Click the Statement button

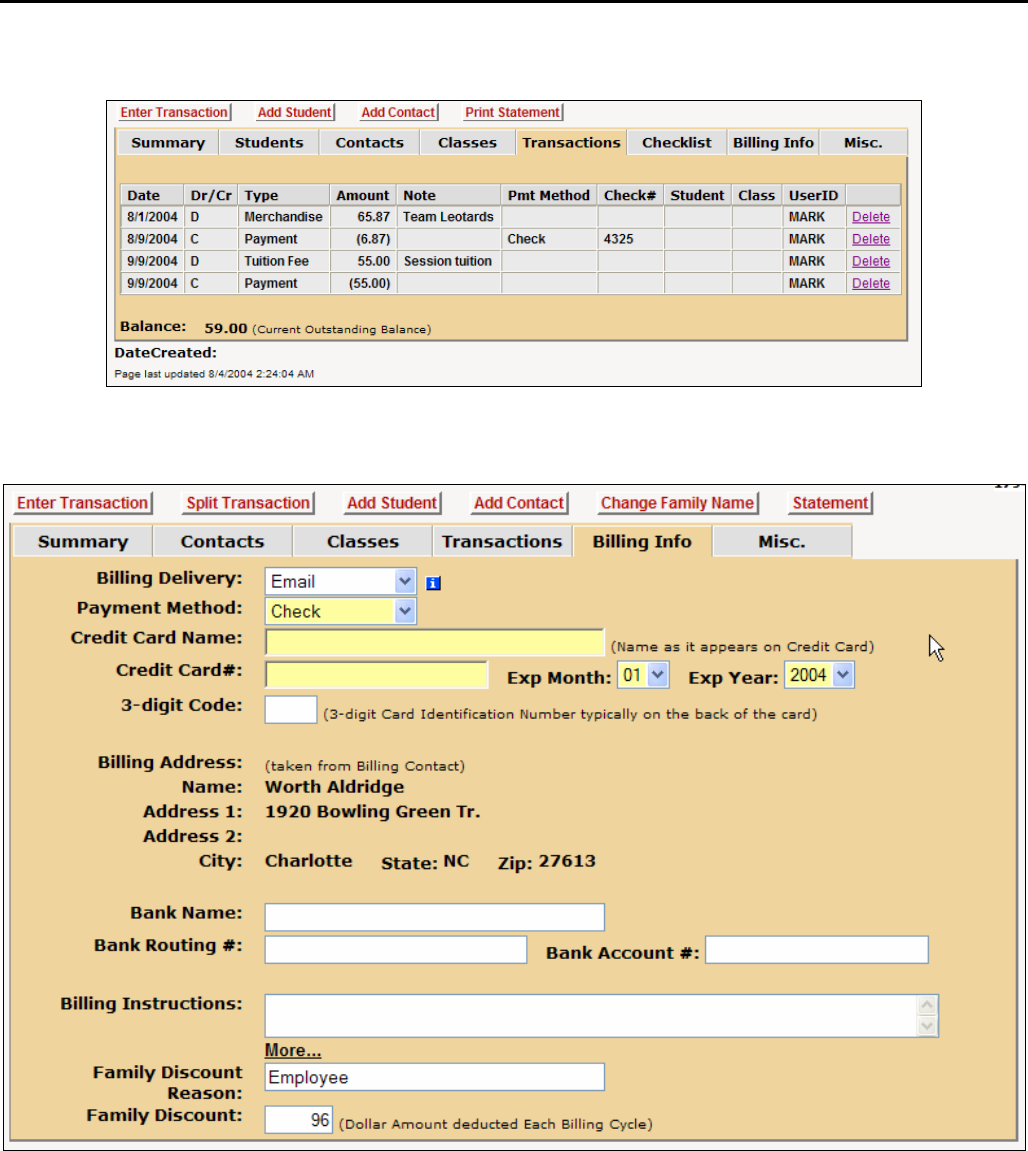[x=830, y=503]
